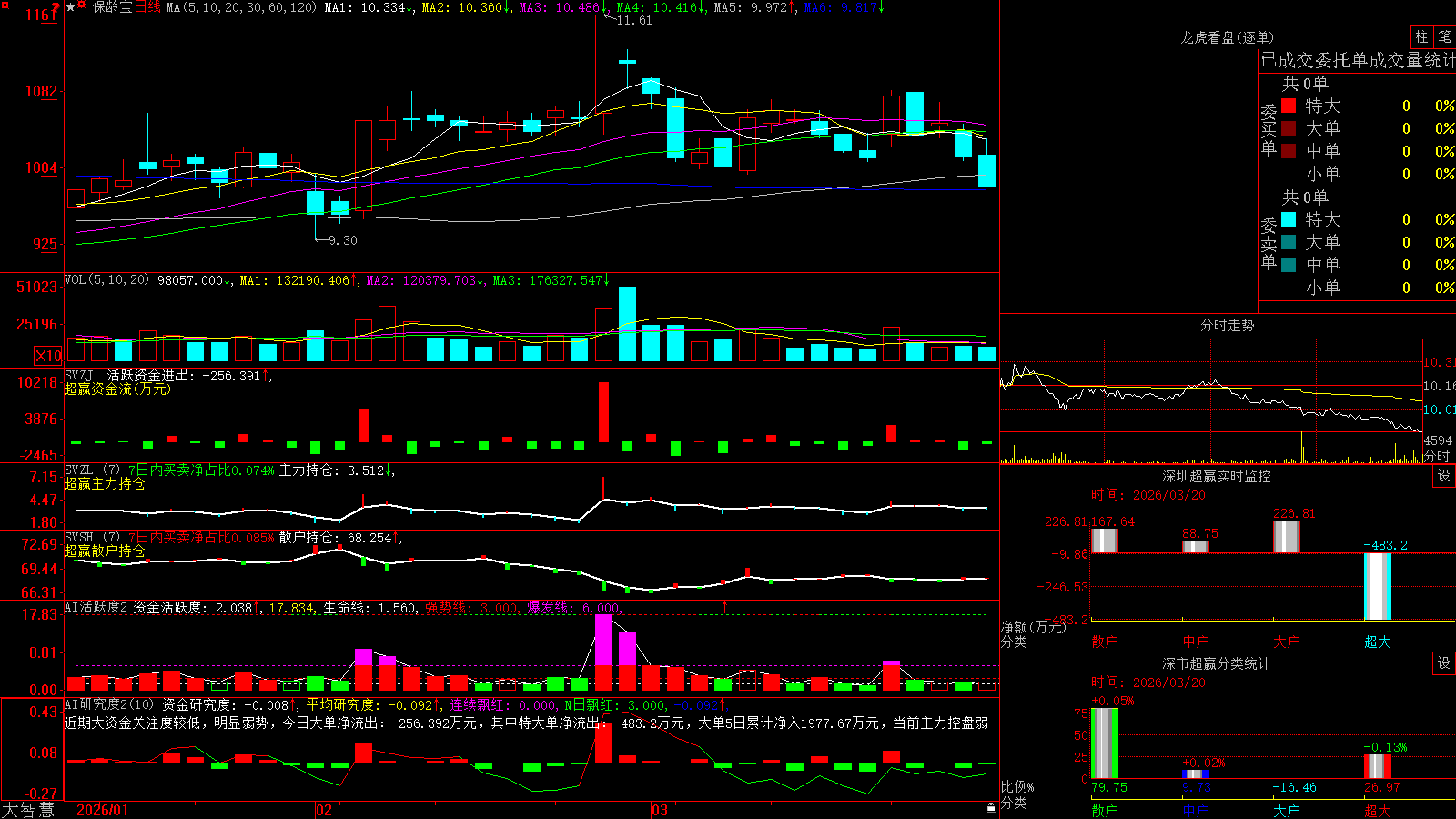Image resolution: width=1456 pixels, height=819 pixels.
Task: Click the X10 volume scale button
Action: [48, 356]
